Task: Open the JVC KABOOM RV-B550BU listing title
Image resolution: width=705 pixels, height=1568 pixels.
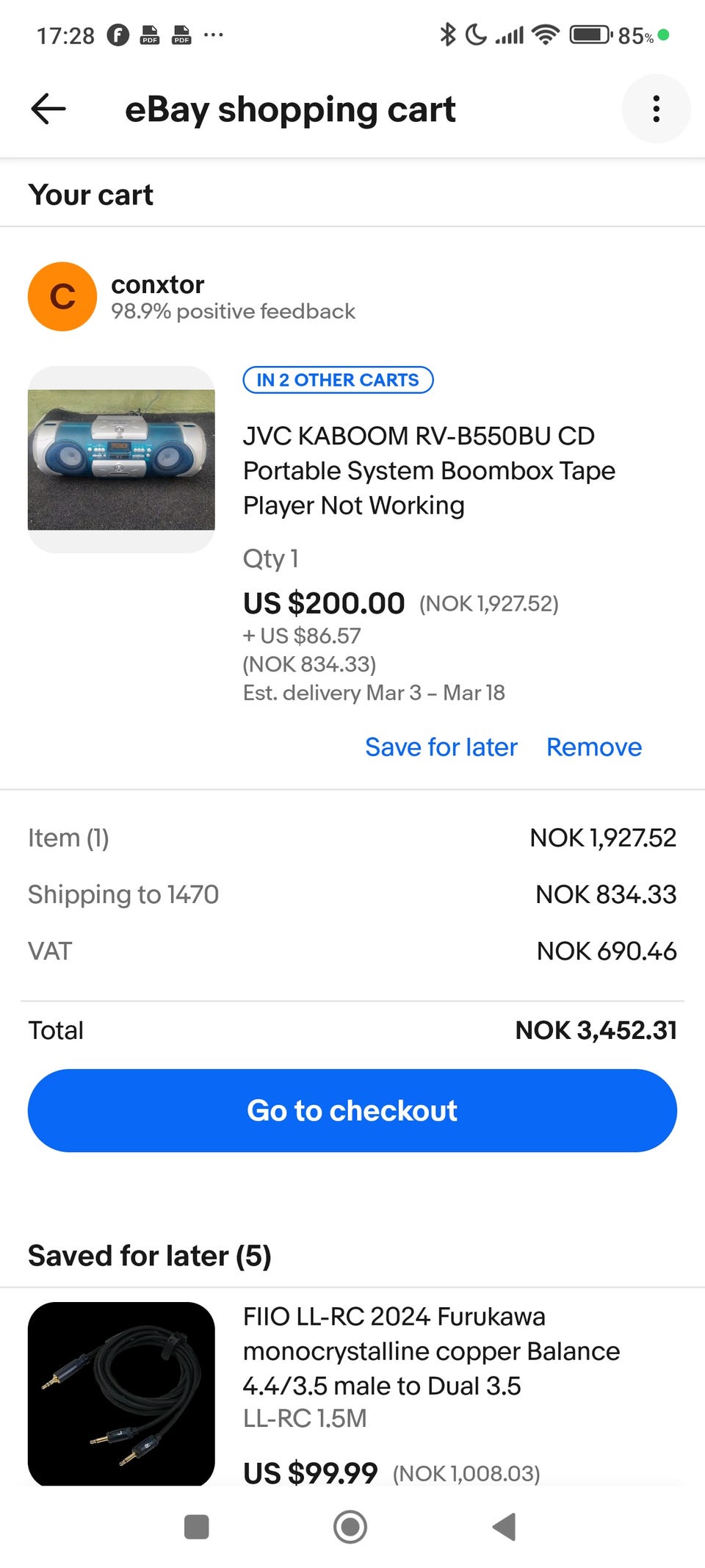Action: point(429,470)
